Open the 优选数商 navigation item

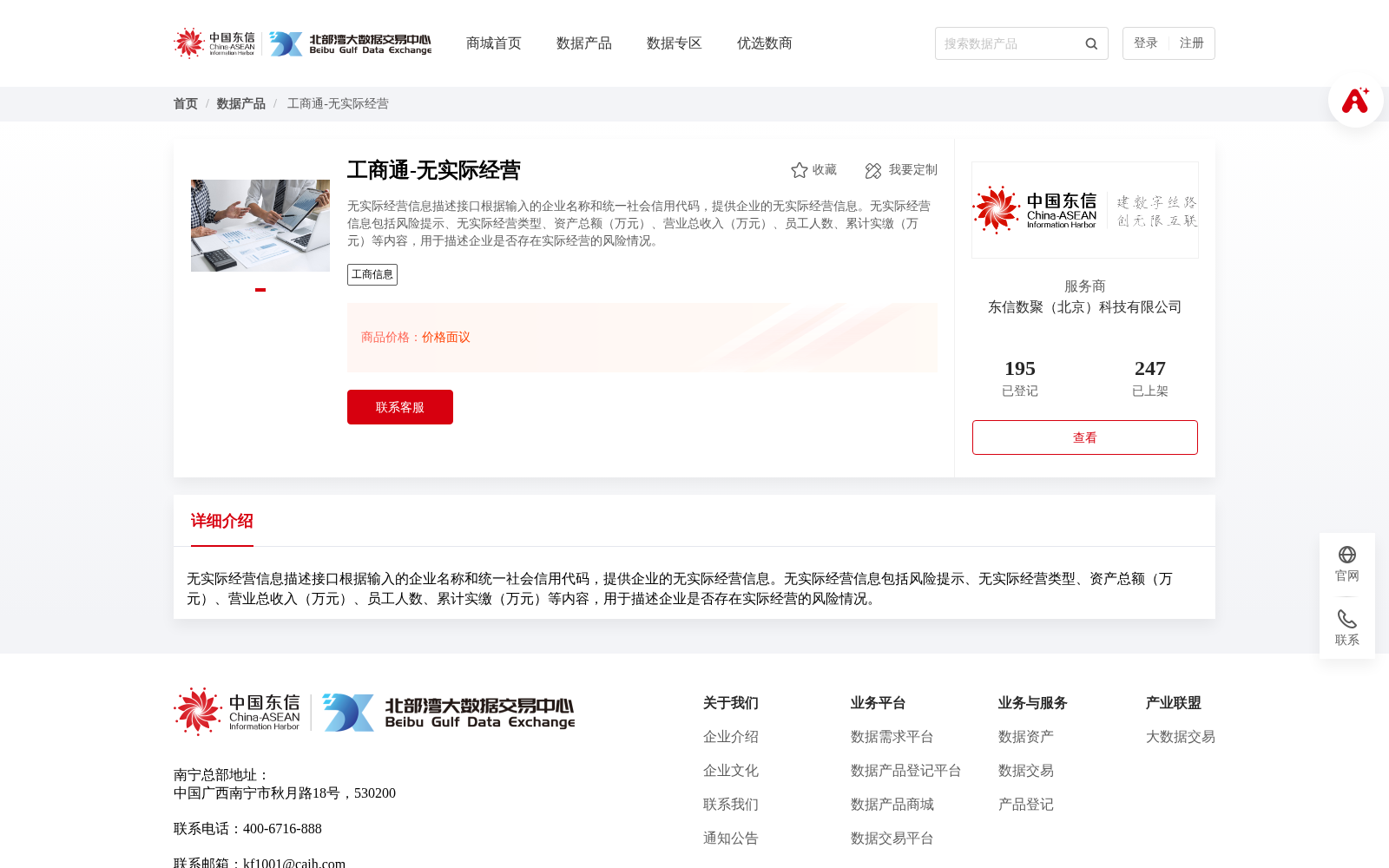point(765,43)
